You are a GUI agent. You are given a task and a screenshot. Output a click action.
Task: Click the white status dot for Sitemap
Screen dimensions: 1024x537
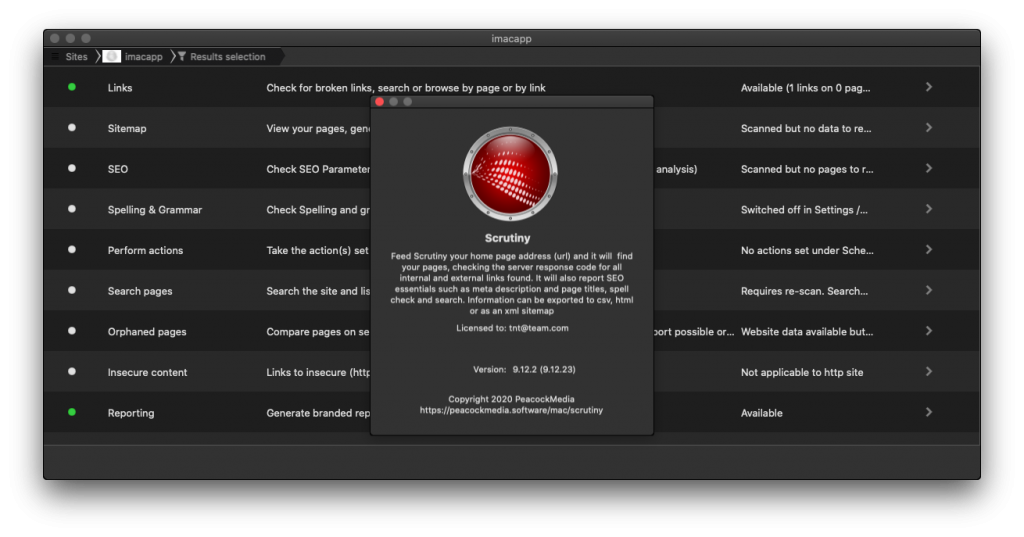72,127
